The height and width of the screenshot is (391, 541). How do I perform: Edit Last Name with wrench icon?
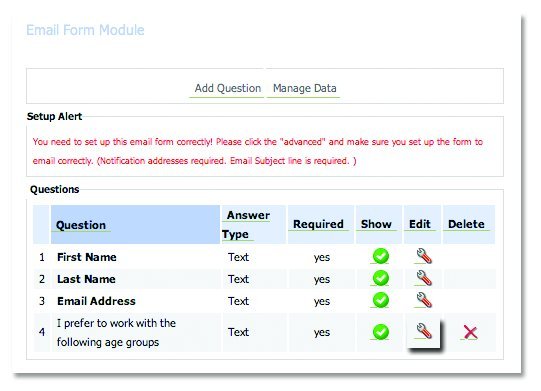point(424,278)
